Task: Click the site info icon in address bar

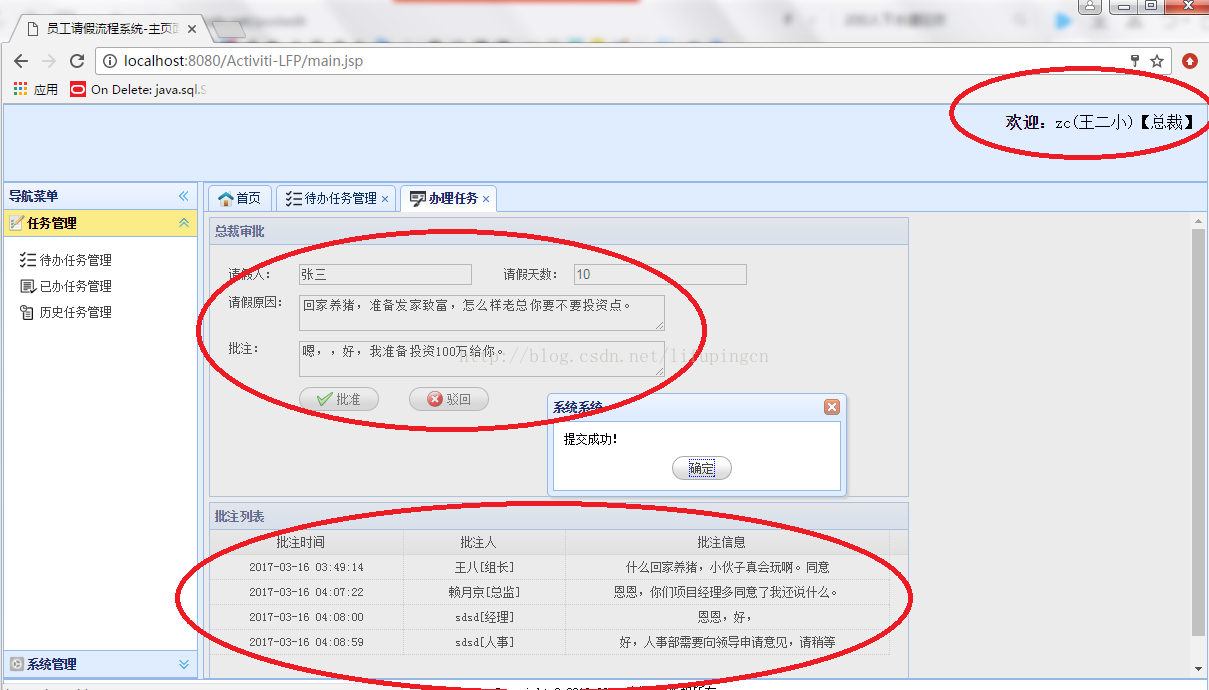Action: 110,61
